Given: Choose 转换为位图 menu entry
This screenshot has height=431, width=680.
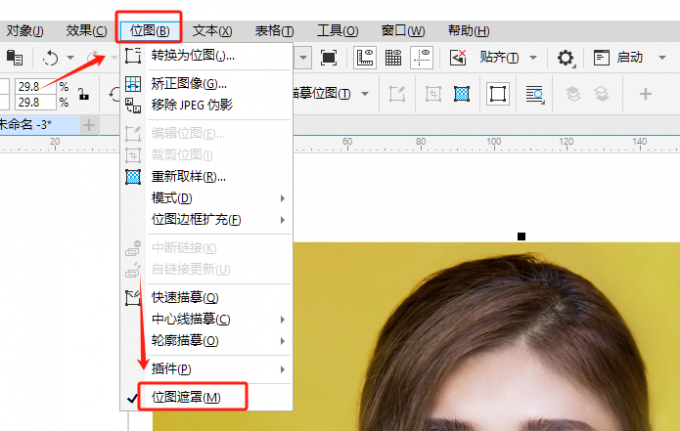Looking at the screenshot, I should click(x=206, y=56).
